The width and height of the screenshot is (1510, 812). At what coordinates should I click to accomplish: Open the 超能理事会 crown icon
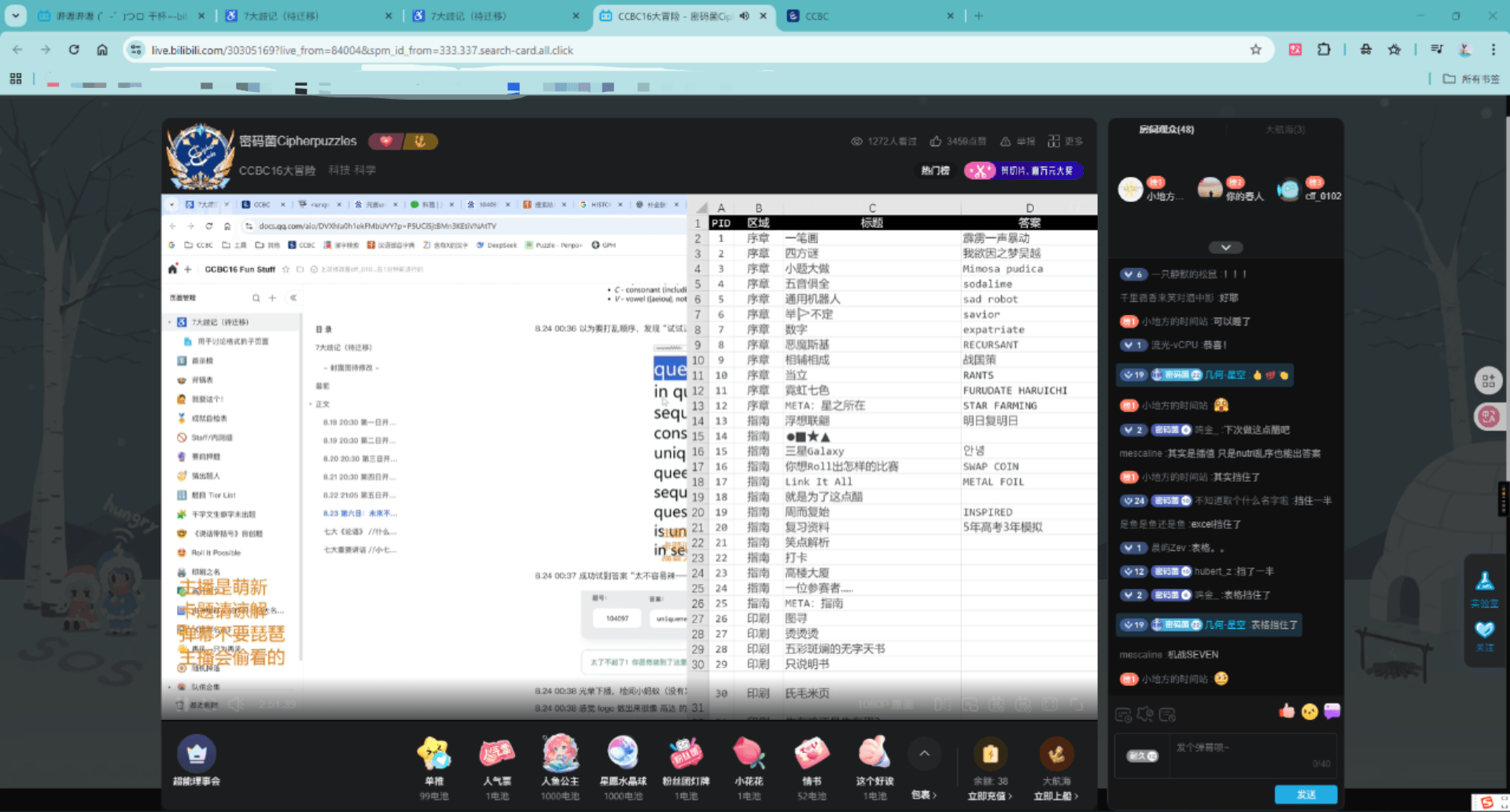(x=197, y=755)
